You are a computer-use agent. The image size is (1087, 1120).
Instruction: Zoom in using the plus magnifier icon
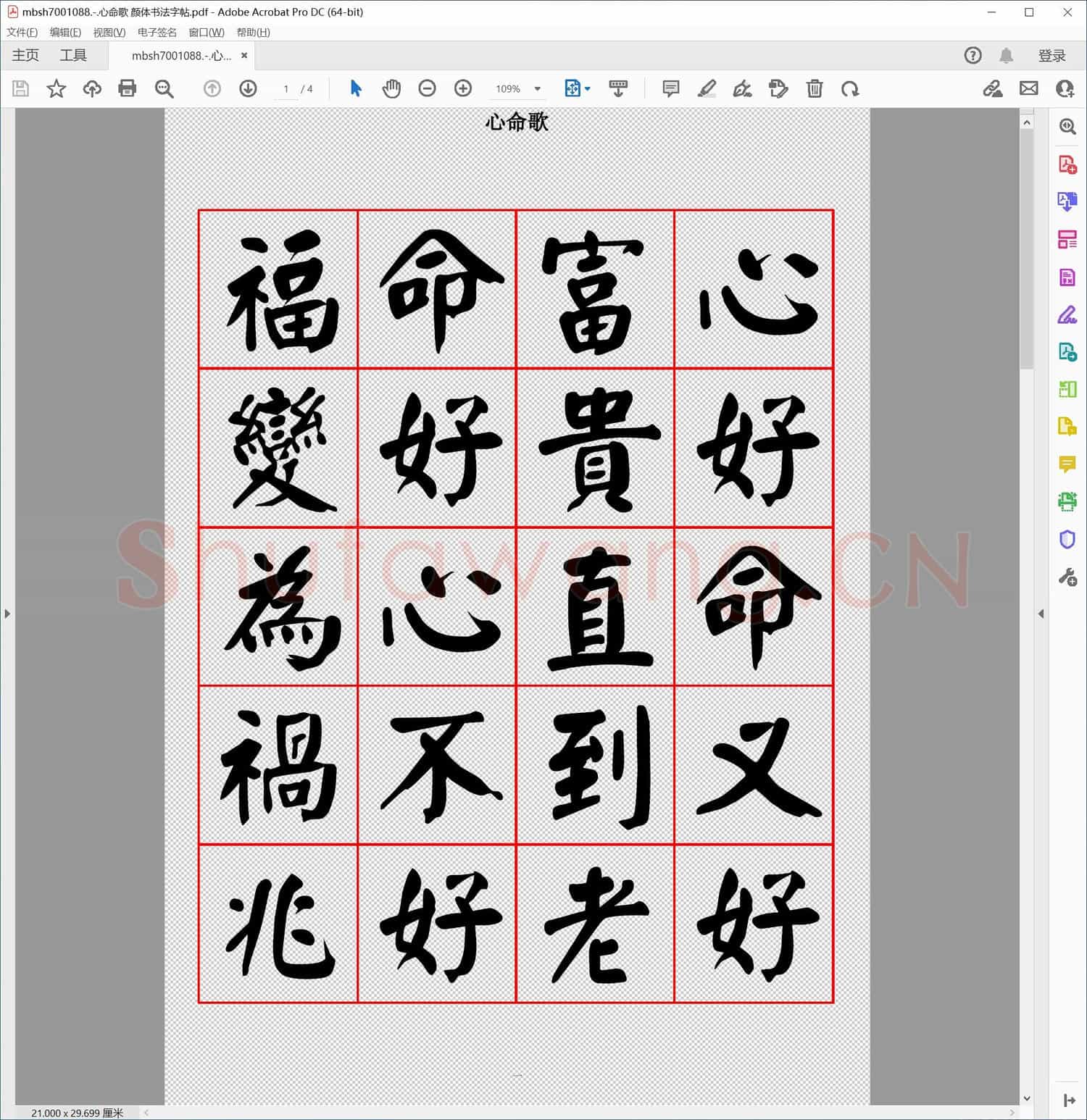tap(462, 88)
